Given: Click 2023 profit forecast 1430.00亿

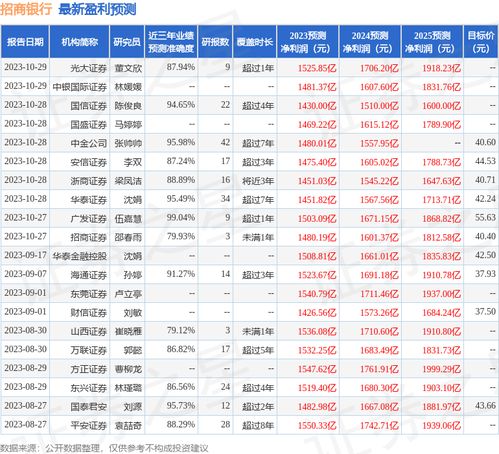Looking at the screenshot, I should pyautogui.click(x=317, y=106).
